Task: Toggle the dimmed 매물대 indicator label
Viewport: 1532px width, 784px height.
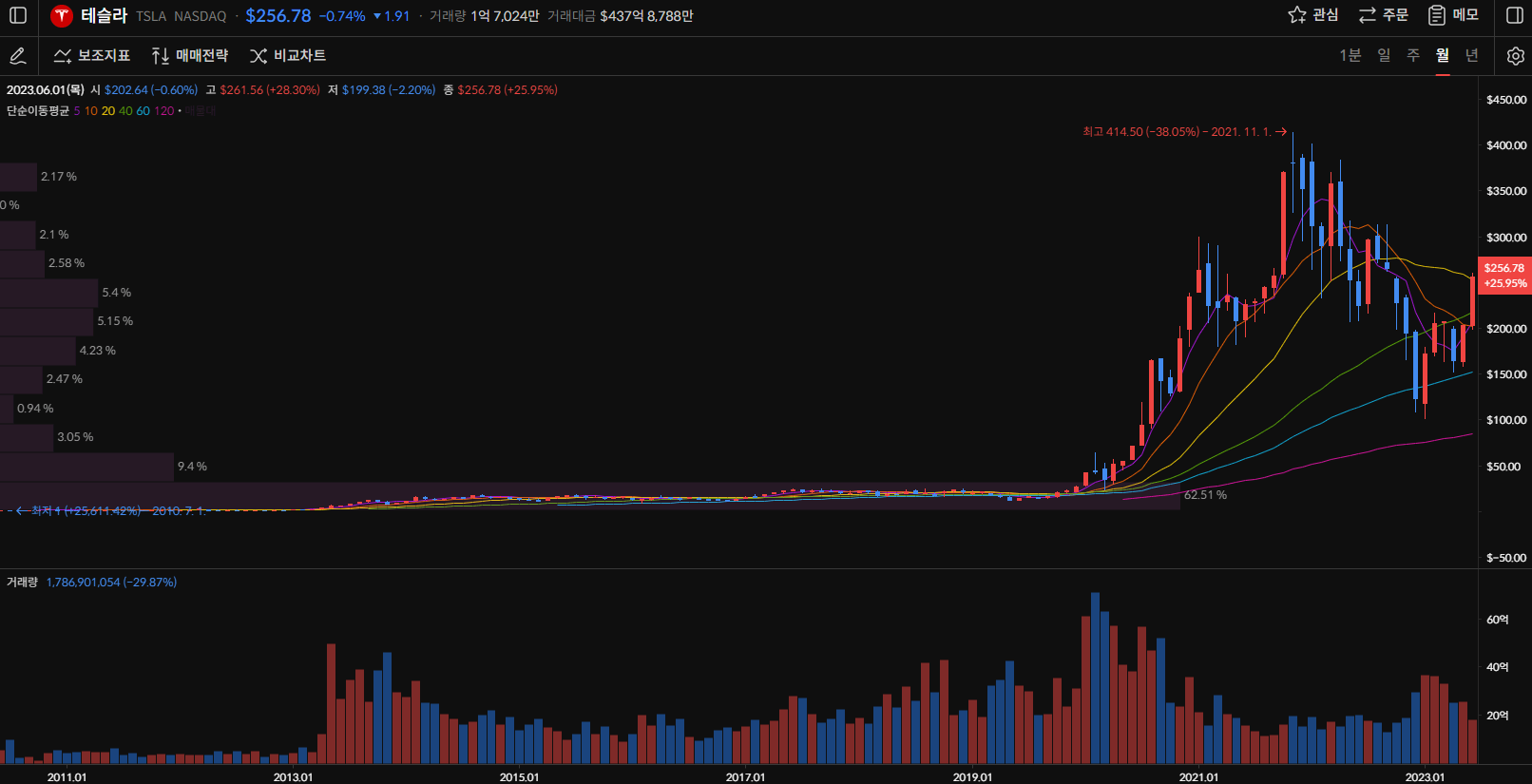Action: (201, 111)
